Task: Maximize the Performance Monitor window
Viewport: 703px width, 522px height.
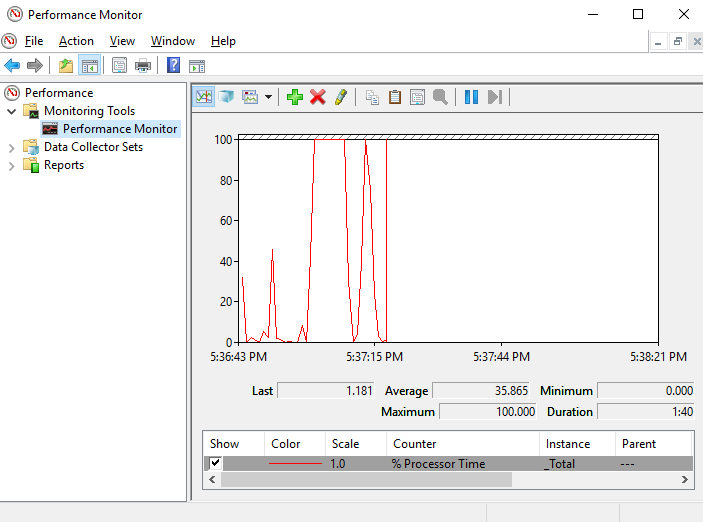Action: point(638,14)
